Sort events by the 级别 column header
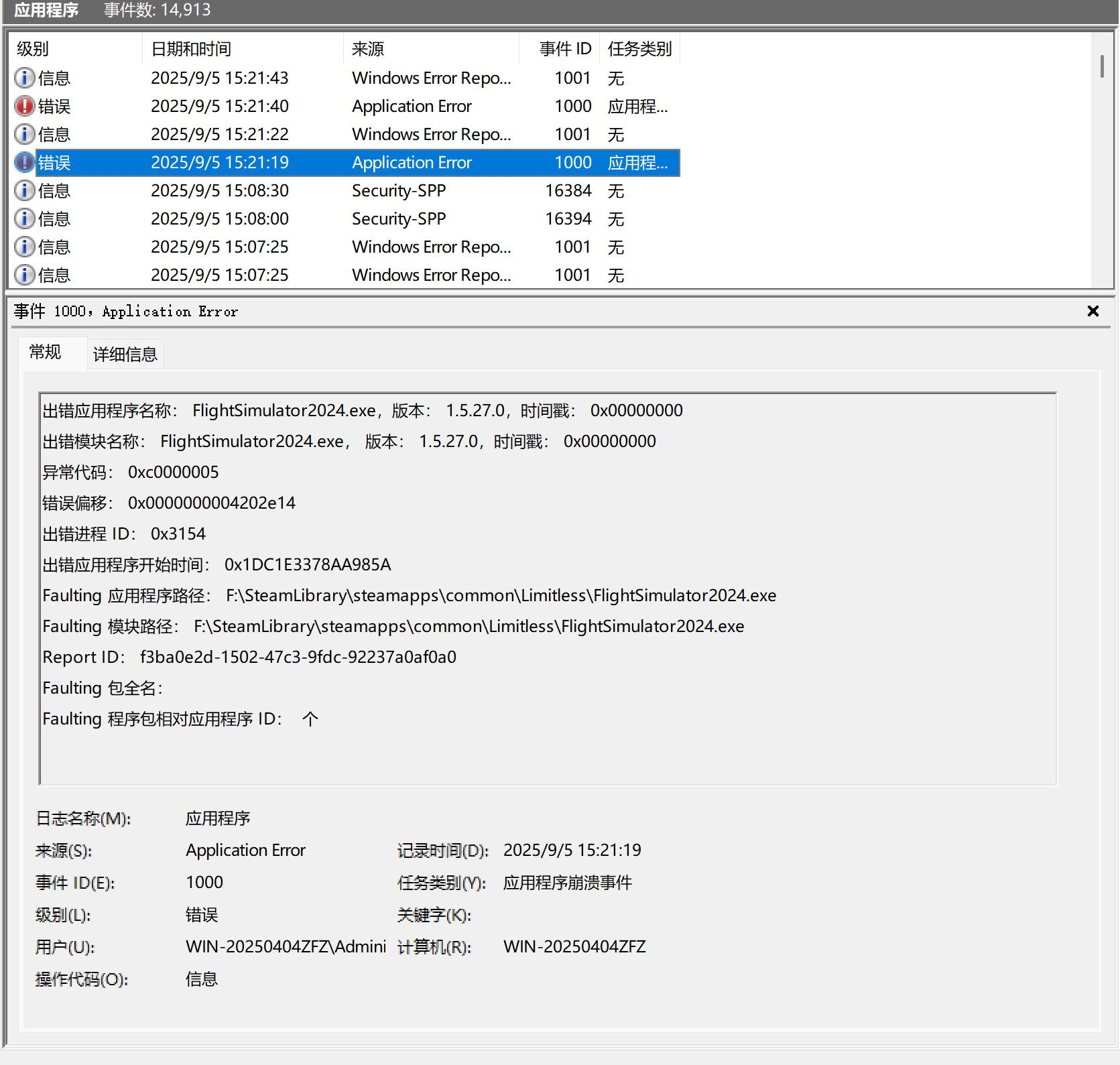1120x1065 pixels. click(74, 49)
